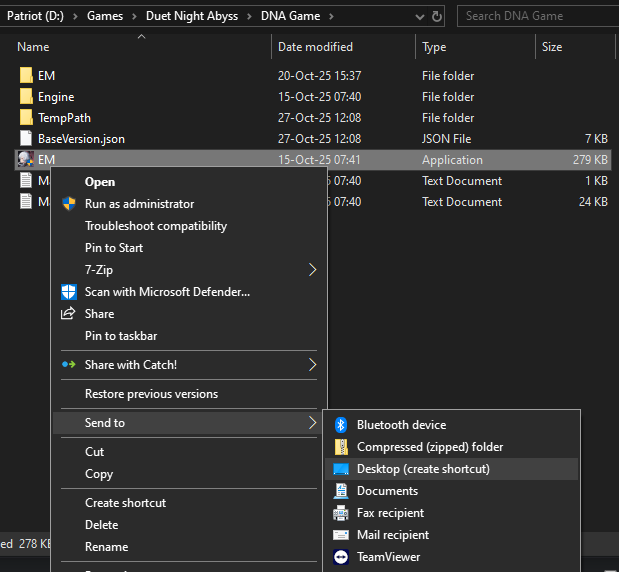Expand chevron after DNA Game breadcrumb
The height and width of the screenshot is (572, 619).
[331, 16]
